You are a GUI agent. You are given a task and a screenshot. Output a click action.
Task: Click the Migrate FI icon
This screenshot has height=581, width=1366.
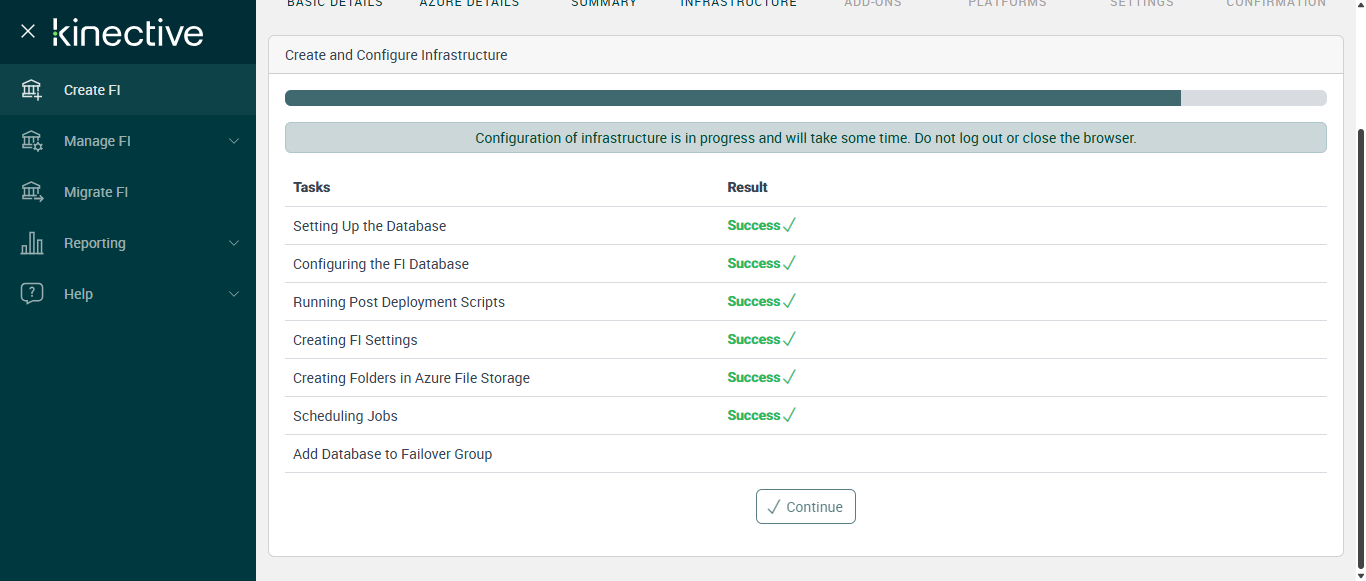(32, 192)
